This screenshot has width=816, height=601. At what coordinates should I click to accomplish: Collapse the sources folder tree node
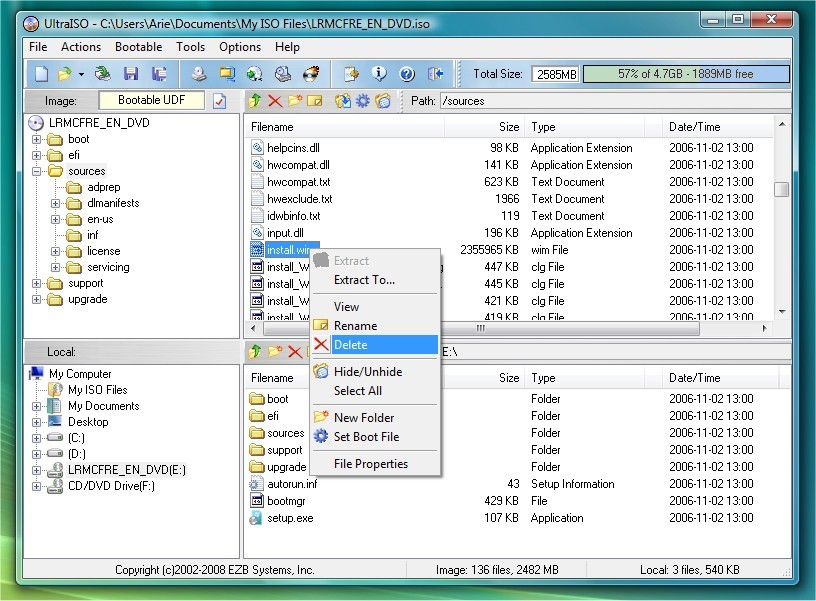click(37, 172)
